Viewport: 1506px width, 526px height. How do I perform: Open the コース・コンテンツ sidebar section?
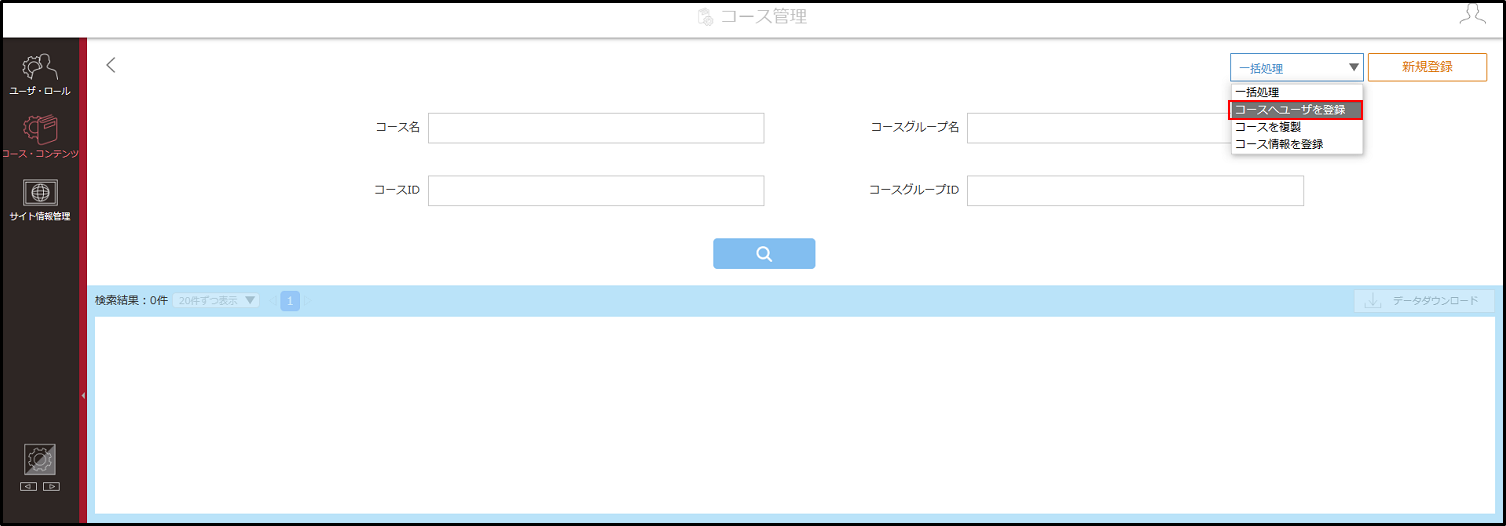tap(40, 137)
